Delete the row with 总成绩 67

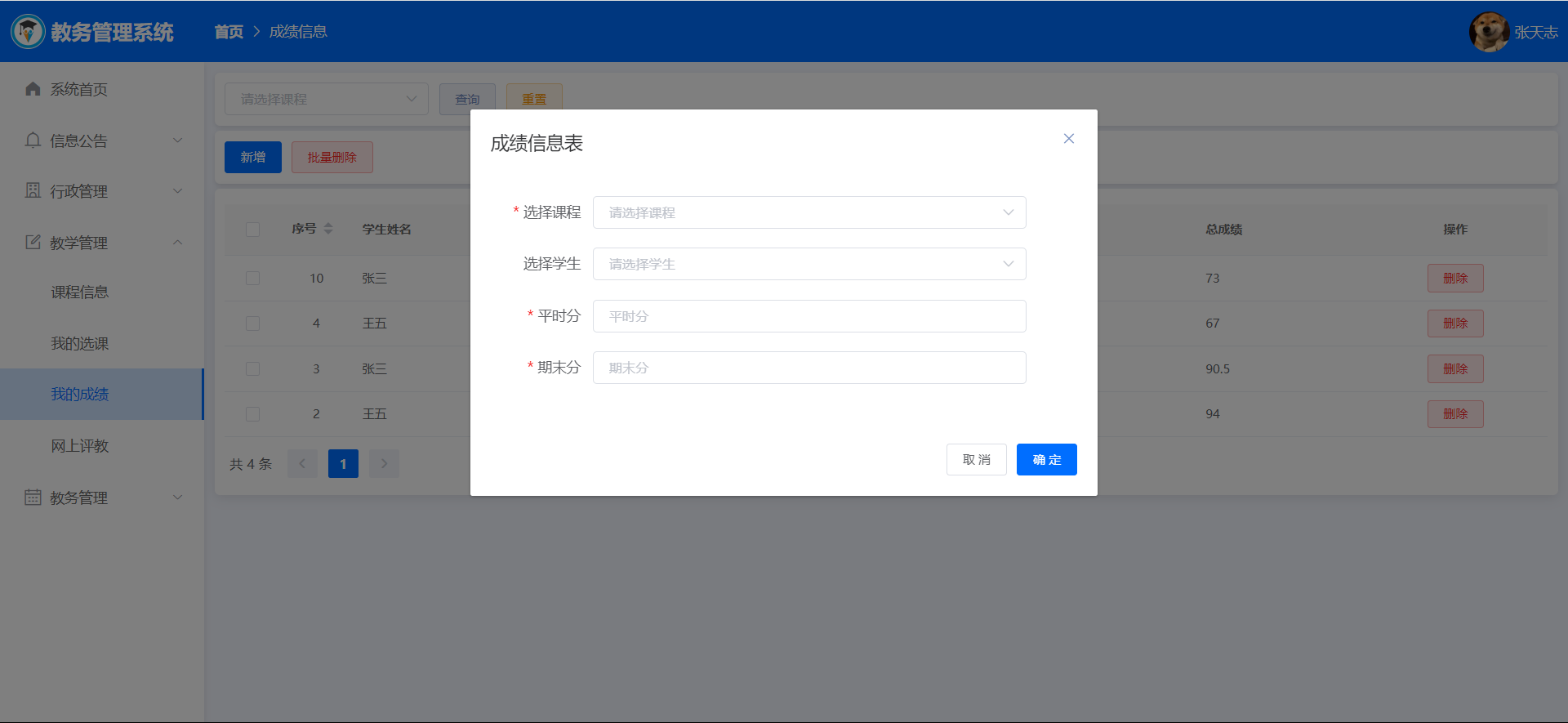(x=1455, y=324)
